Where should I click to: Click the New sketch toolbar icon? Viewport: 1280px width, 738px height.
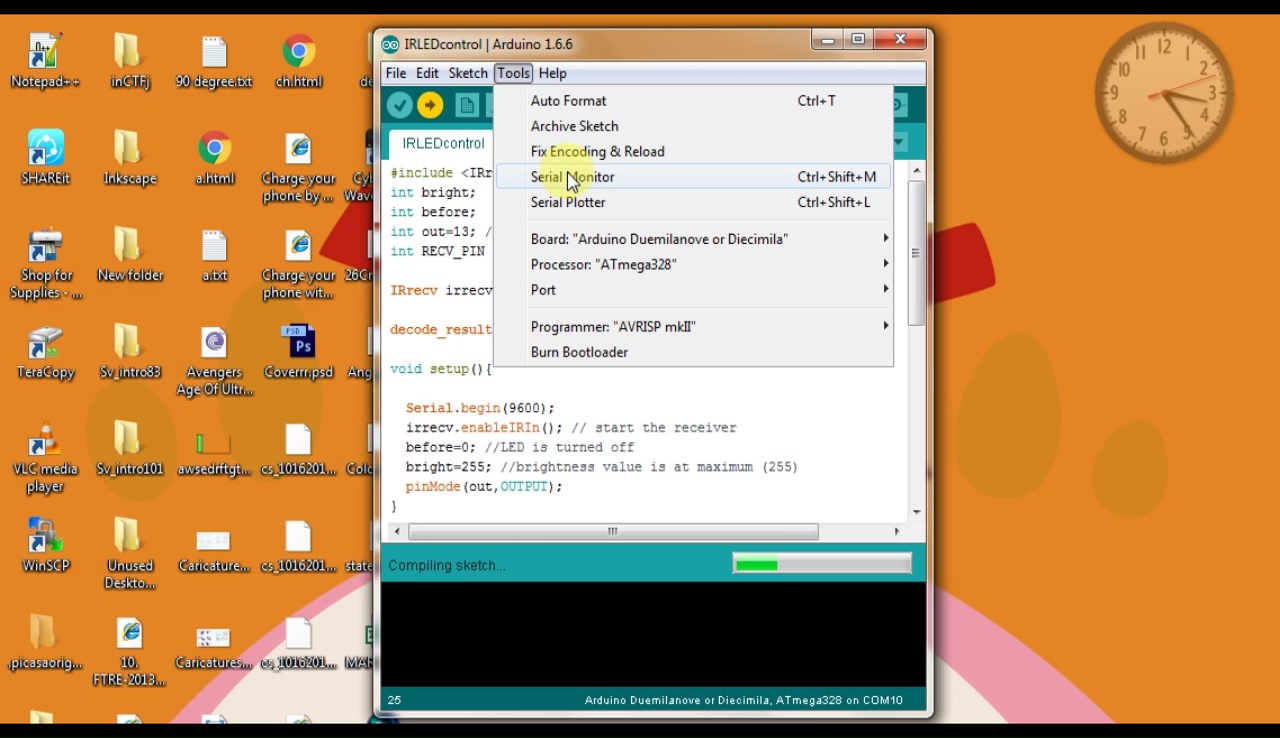(467, 105)
